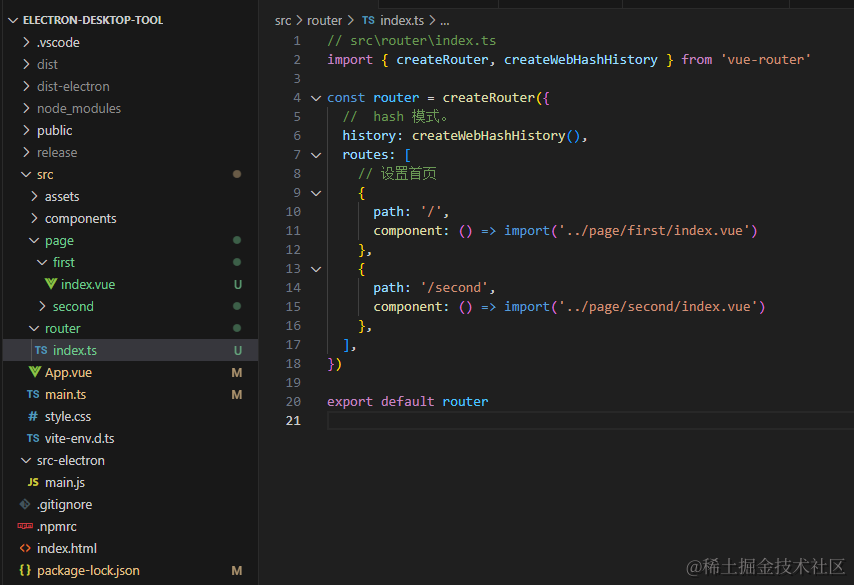Image resolution: width=854 pixels, height=585 pixels.
Task: Click the JS icon beside main.js
Action: (34, 482)
